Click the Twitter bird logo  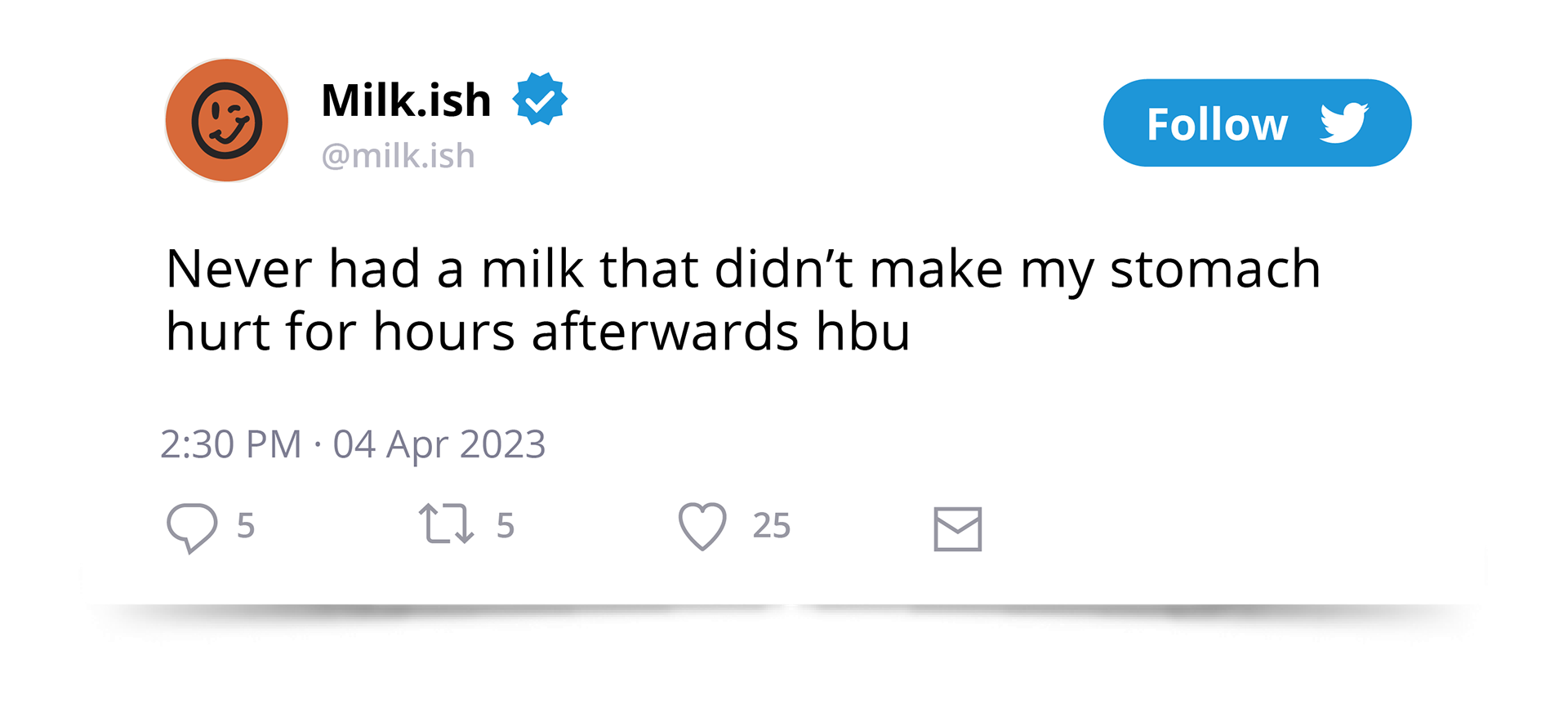coord(1344,123)
